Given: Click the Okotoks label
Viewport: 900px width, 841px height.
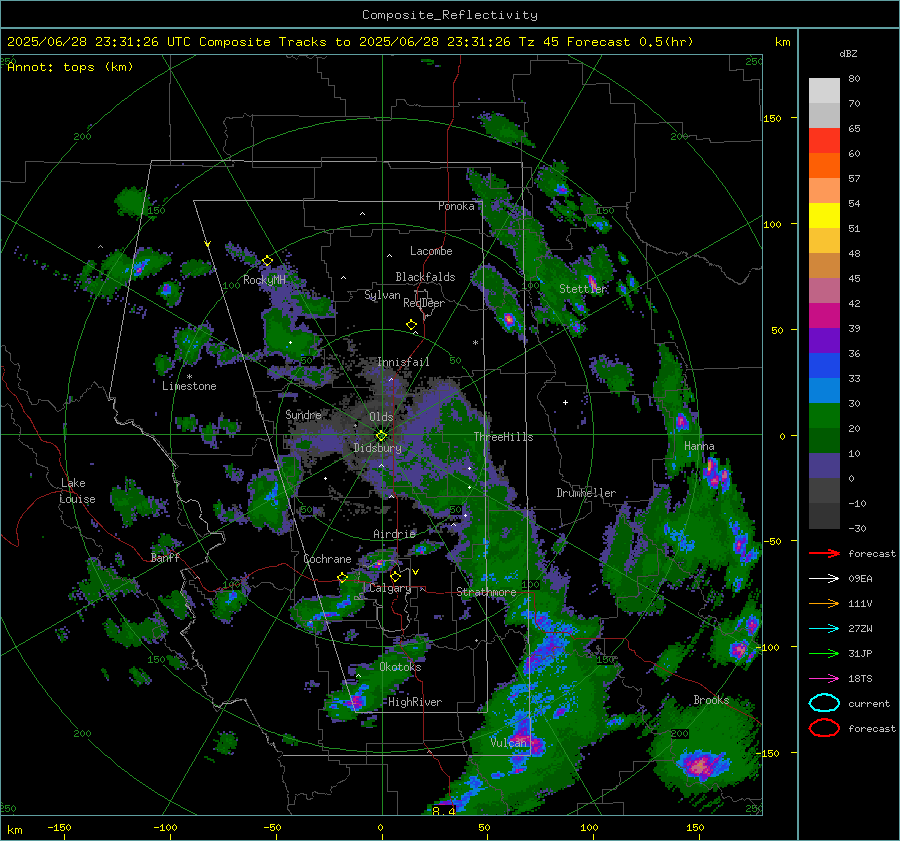Looking at the screenshot, I should (x=400, y=667).
